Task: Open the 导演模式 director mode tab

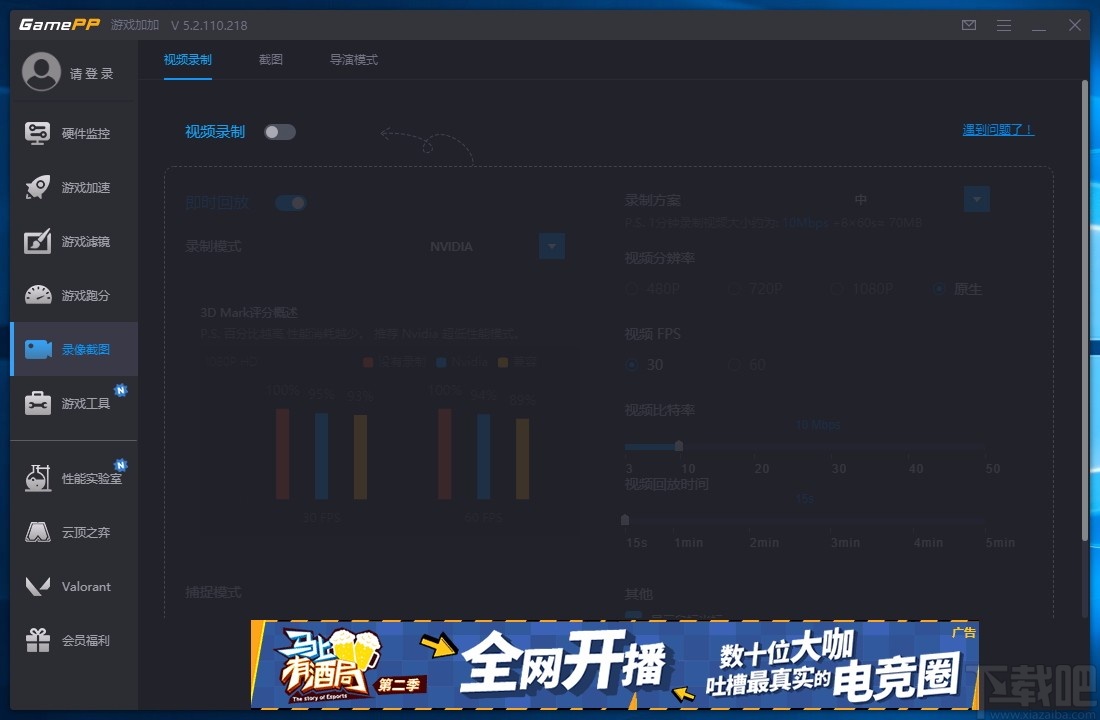Action: pyautogui.click(x=353, y=59)
